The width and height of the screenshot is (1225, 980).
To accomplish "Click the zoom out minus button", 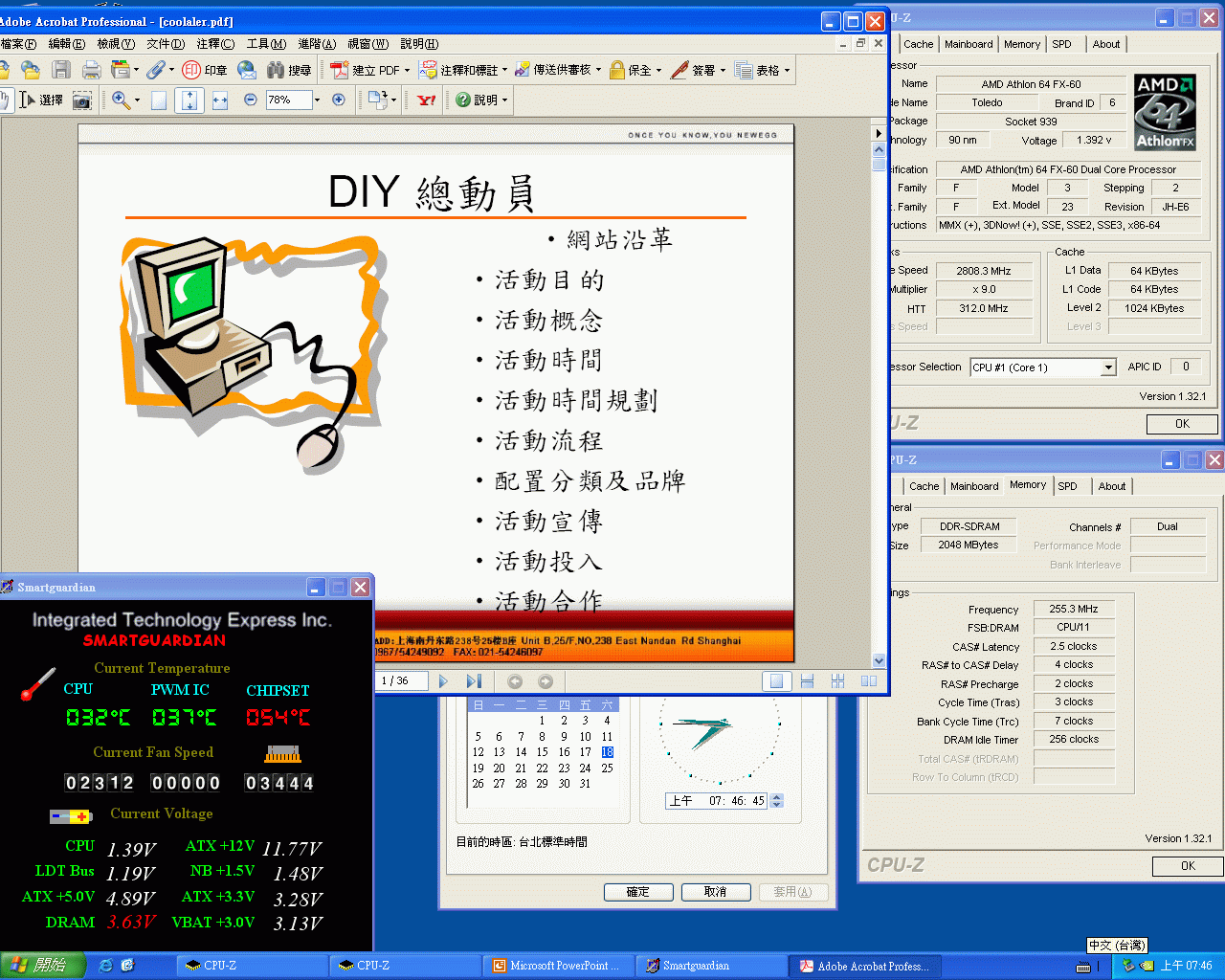I will (251, 100).
